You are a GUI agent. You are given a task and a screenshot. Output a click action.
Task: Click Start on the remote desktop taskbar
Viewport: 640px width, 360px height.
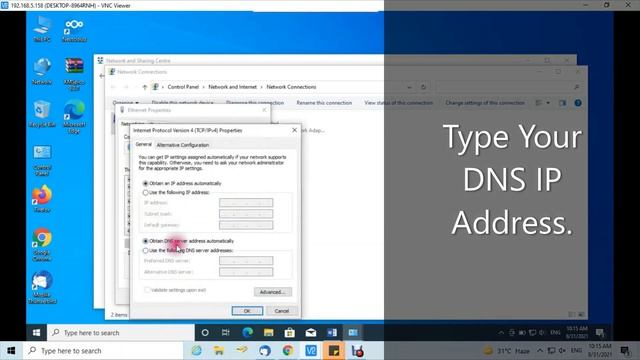click(36, 333)
